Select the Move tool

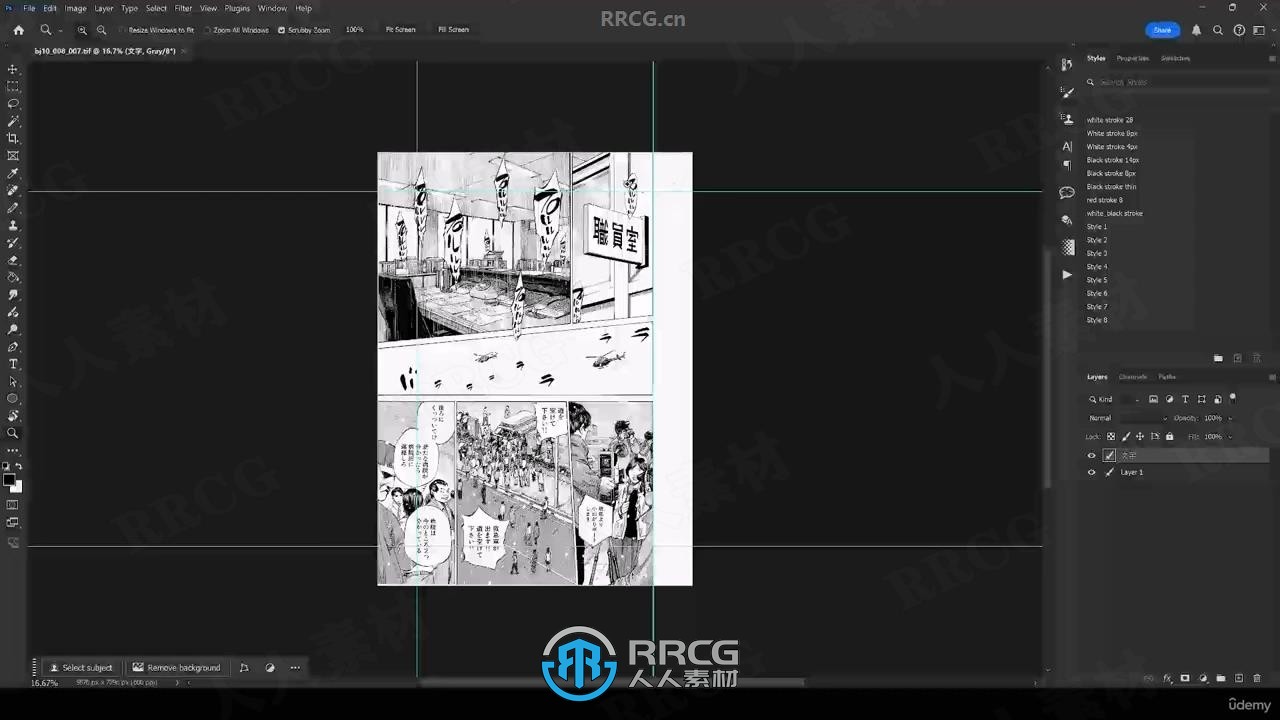click(13, 69)
